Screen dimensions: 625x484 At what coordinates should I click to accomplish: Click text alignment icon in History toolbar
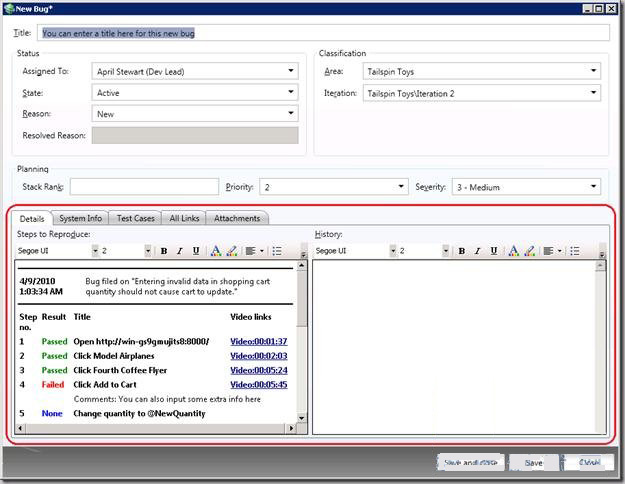pyautogui.click(x=549, y=251)
